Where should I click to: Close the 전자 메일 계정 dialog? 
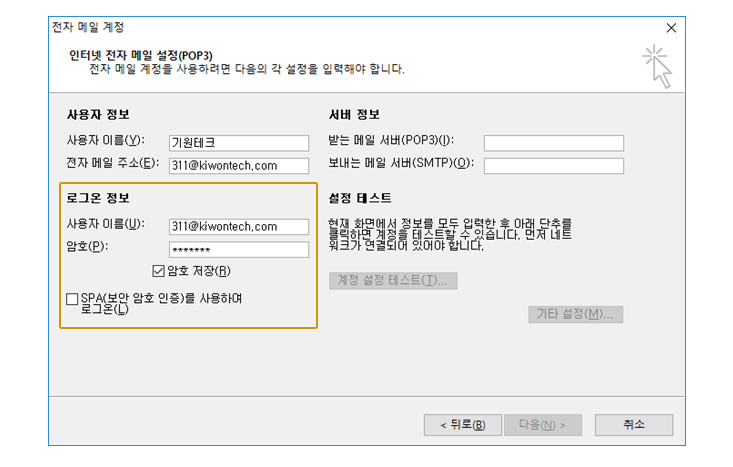pyautogui.click(x=670, y=27)
